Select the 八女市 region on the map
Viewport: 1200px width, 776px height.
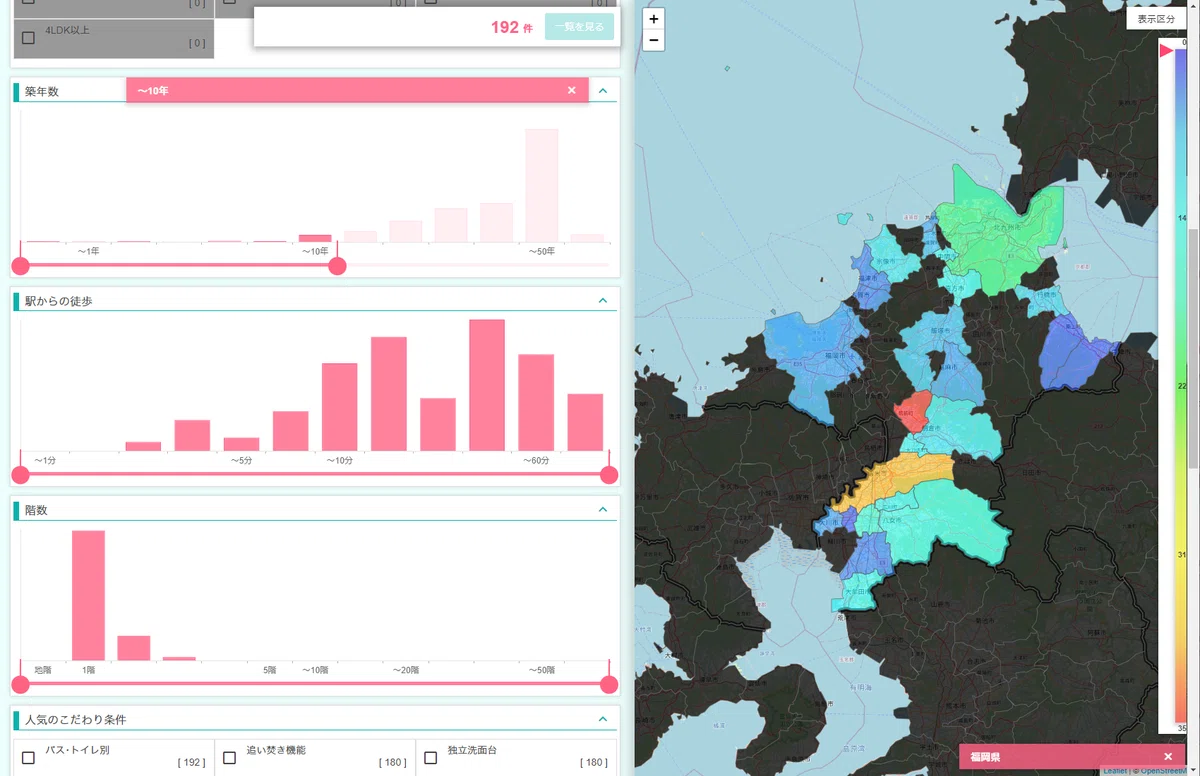(940, 525)
